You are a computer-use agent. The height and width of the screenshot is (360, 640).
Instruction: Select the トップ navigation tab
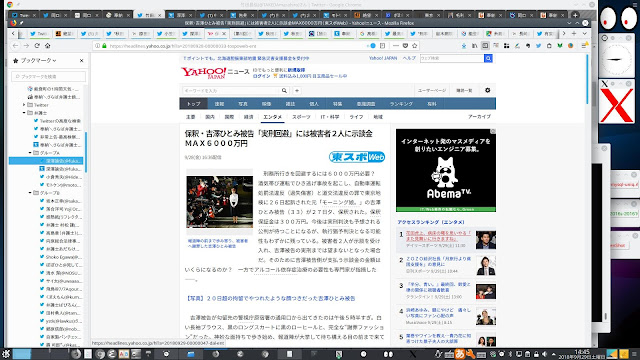tap(193, 104)
